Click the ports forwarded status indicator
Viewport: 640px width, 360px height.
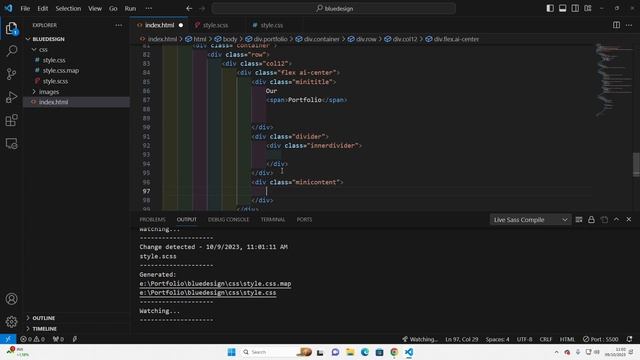[58, 339]
